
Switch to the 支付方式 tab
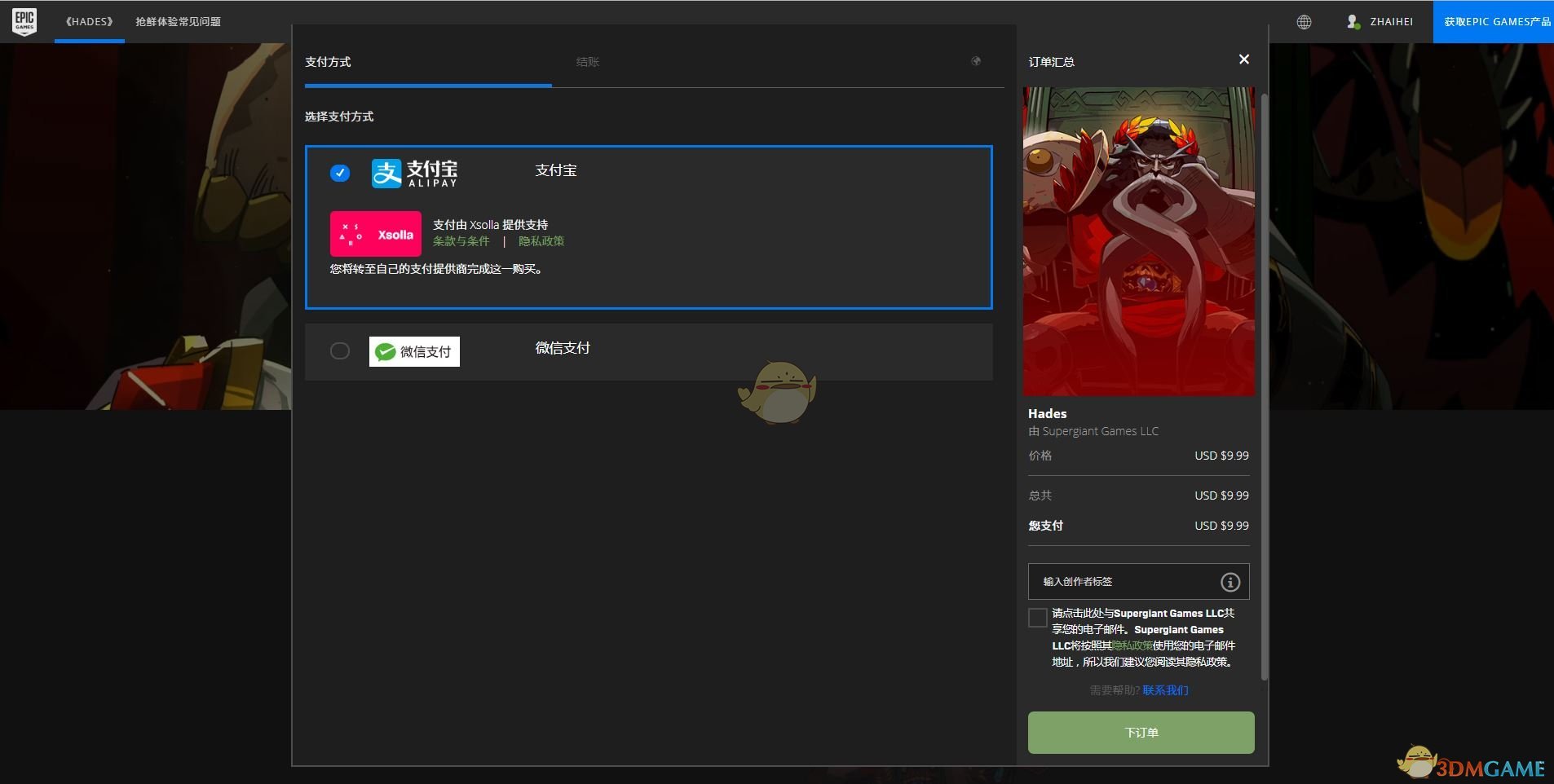[328, 62]
